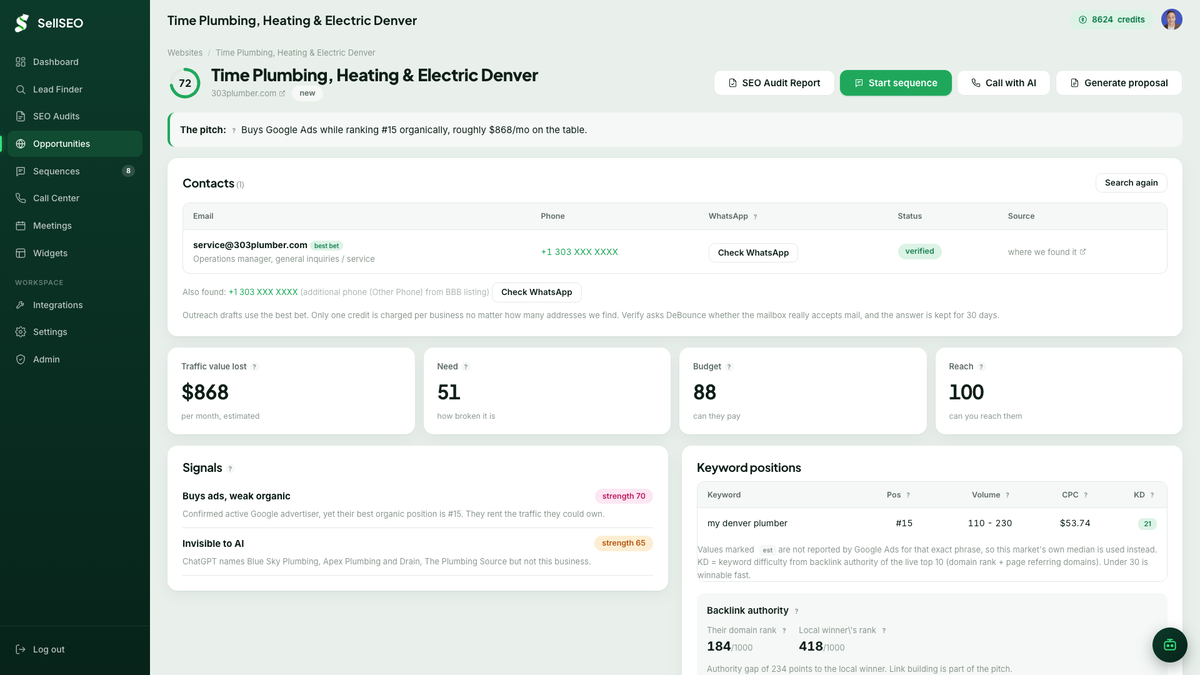Click help icon next to Reach
The width and height of the screenshot is (1200, 675).
click(x=981, y=367)
